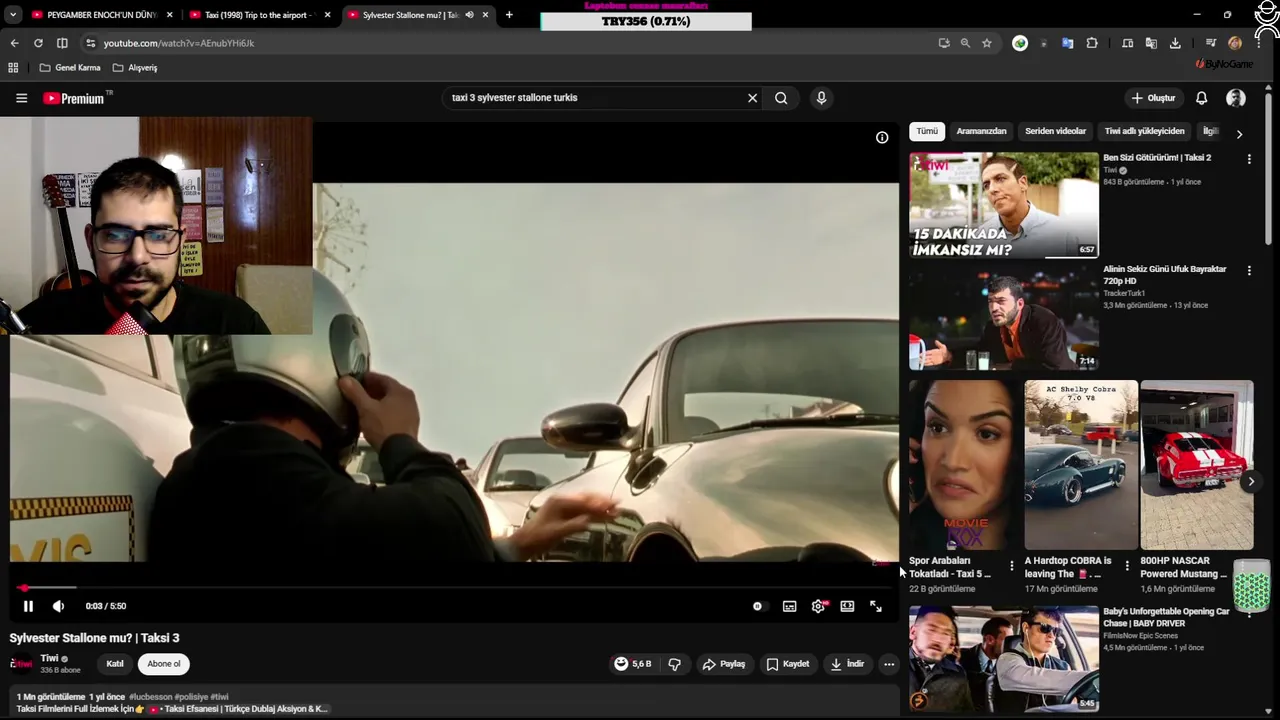This screenshot has width=1280, height=720.
Task: Open options for Baby Driver video
Action: 1249,613
